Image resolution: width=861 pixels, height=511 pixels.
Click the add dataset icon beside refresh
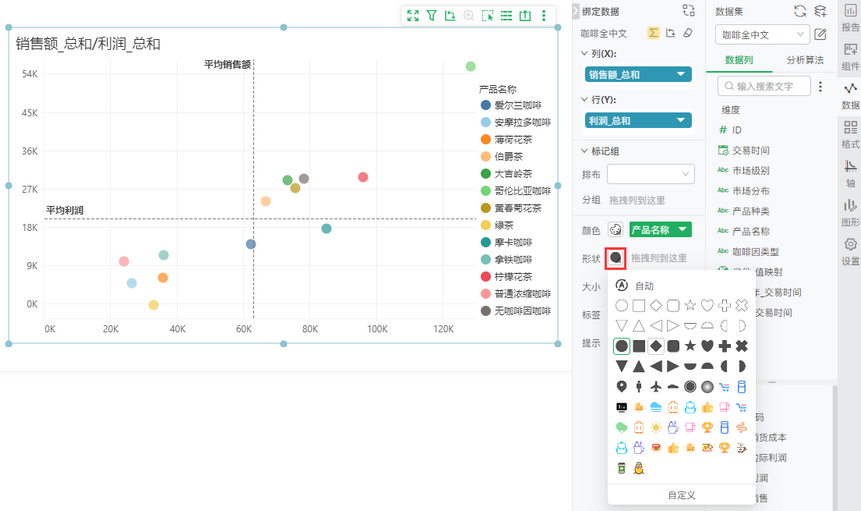point(820,10)
